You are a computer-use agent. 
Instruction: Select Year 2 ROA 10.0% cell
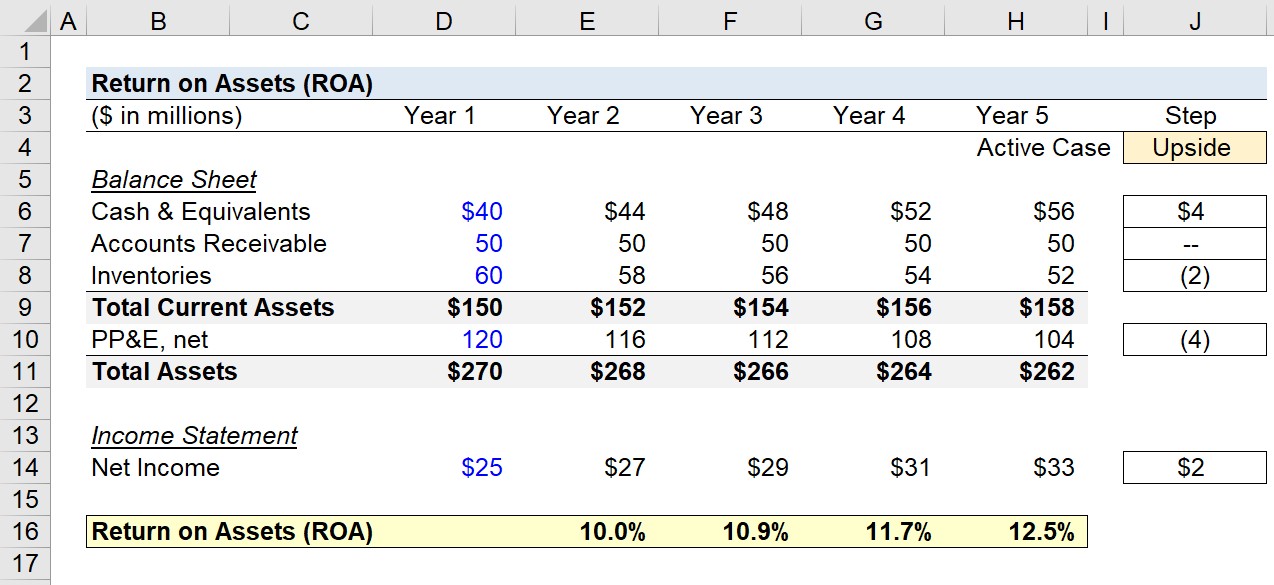pyautogui.click(x=587, y=532)
